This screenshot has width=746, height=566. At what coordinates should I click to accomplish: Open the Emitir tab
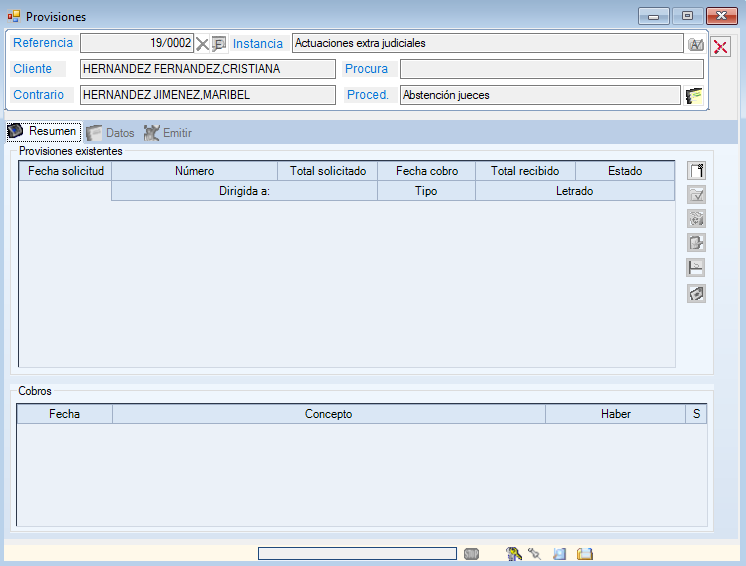[x=167, y=133]
